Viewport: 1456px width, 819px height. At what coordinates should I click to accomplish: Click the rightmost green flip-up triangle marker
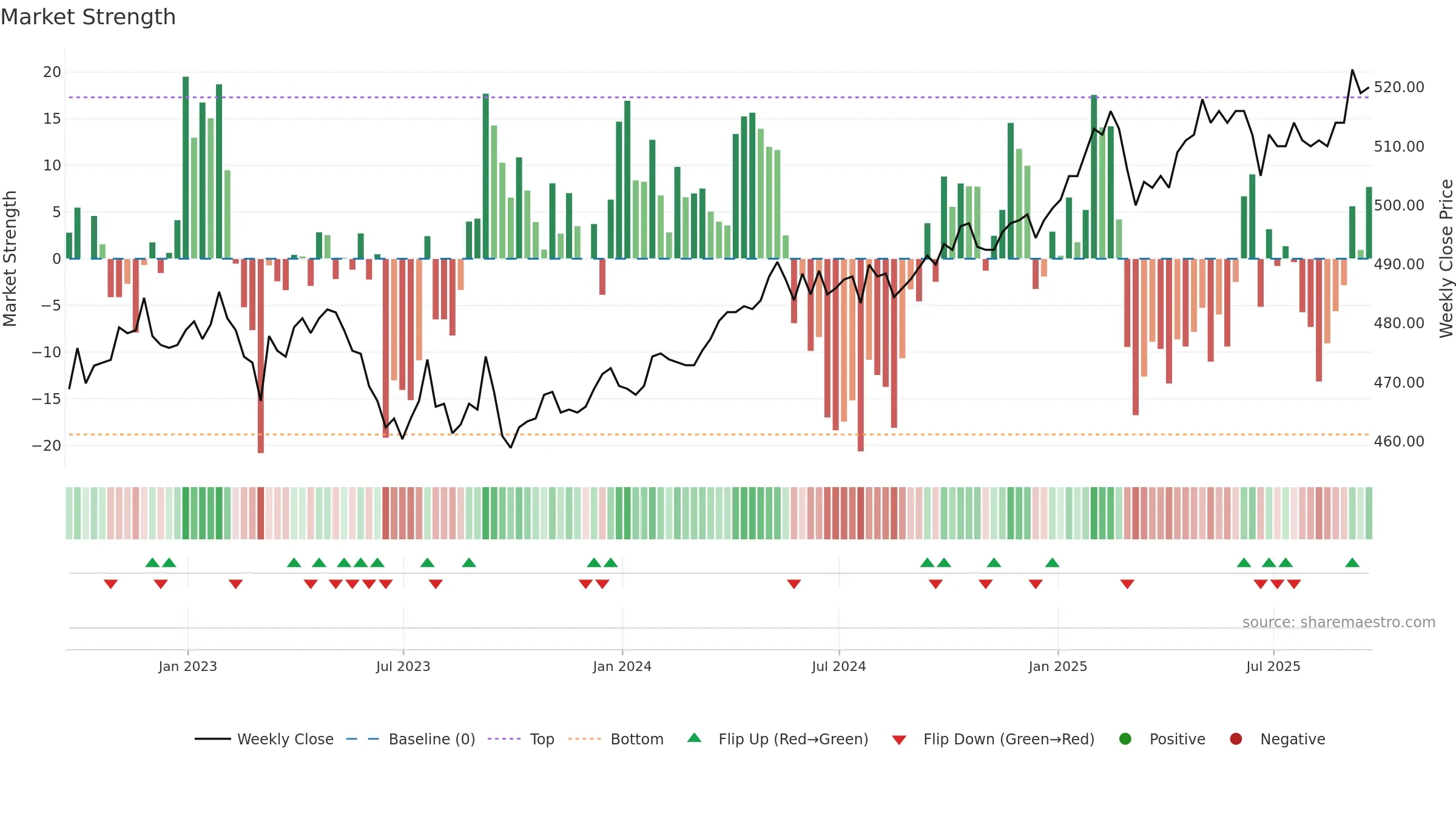click(x=1352, y=562)
